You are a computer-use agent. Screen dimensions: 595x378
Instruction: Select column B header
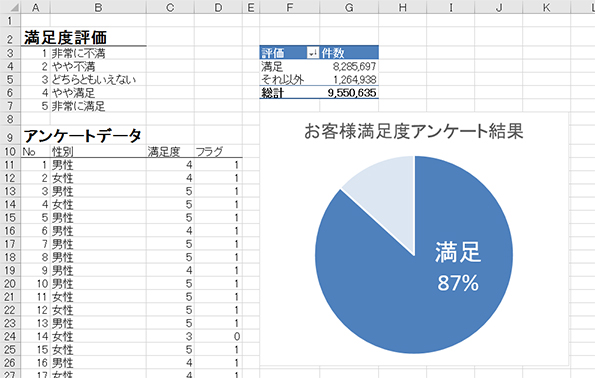pyautogui.click(x=98, y=7)
